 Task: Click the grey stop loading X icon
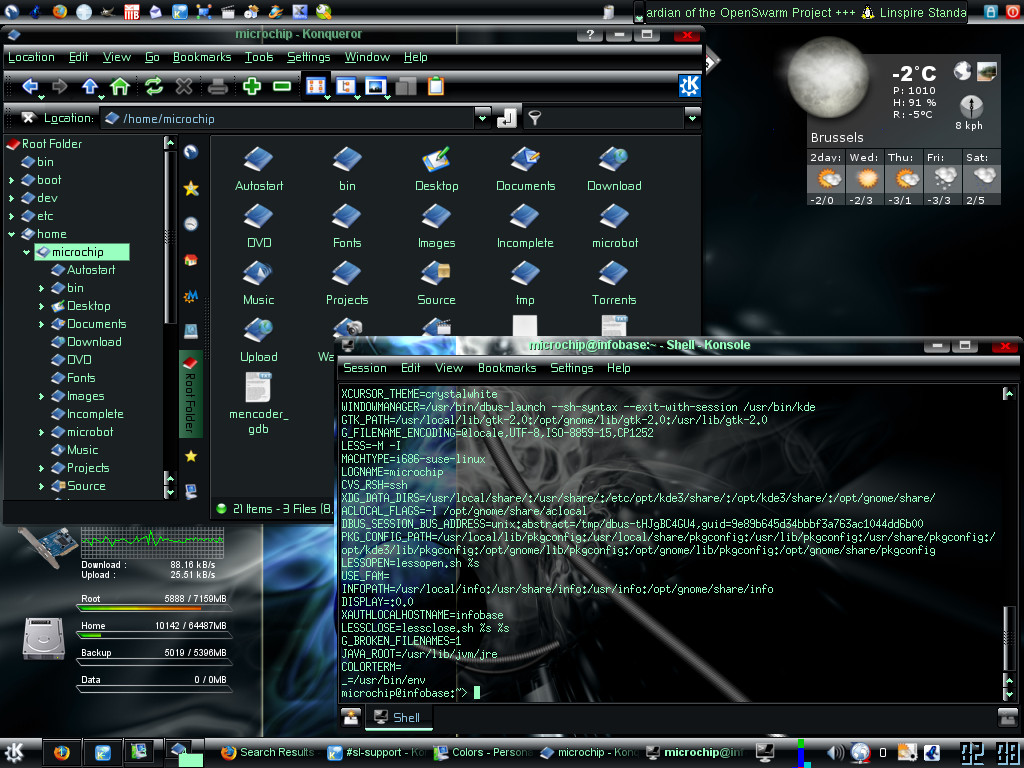[184, 86]
